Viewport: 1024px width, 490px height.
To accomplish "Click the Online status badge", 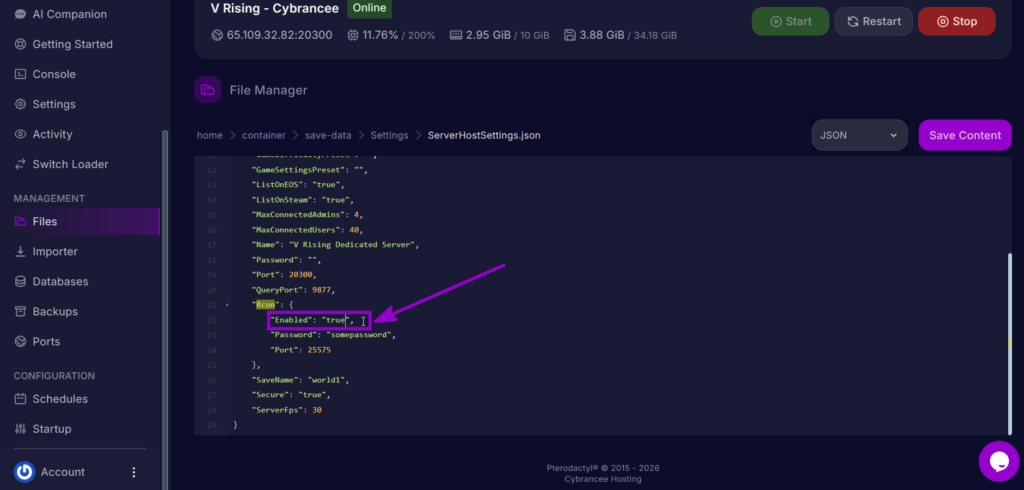I will tap(369, 8).
